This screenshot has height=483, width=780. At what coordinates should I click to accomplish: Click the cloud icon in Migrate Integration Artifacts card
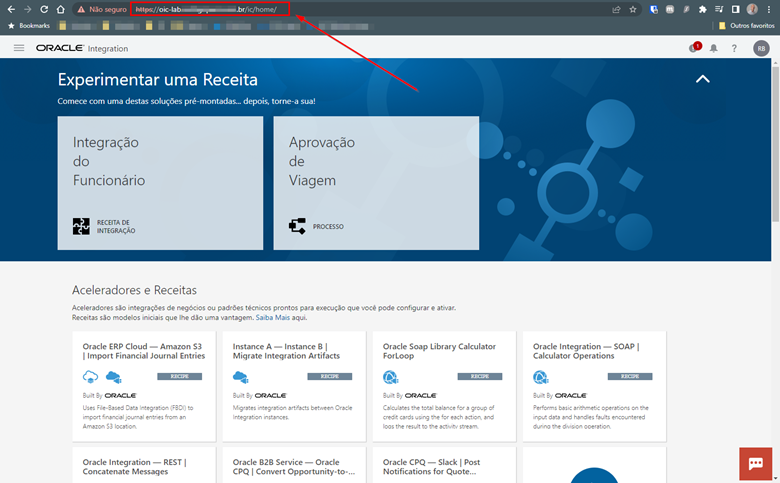point(241,377)
